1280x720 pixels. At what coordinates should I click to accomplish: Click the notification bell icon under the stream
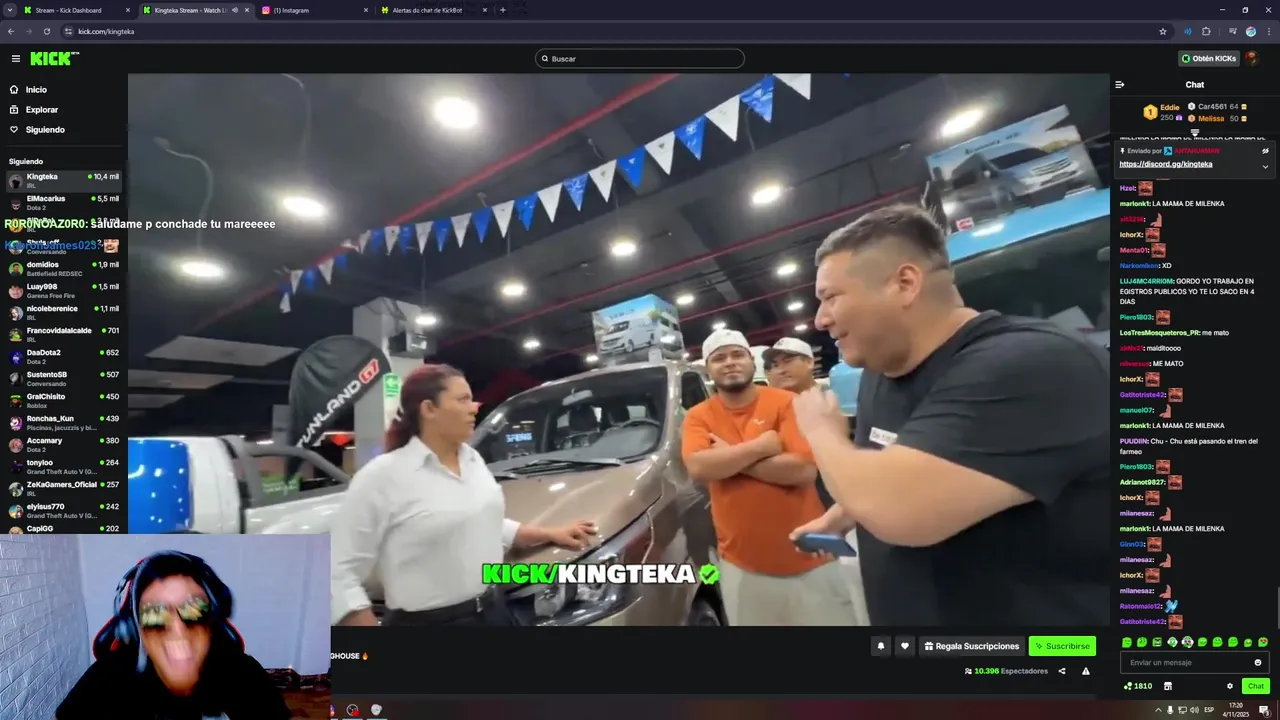[x=881, y=646]
